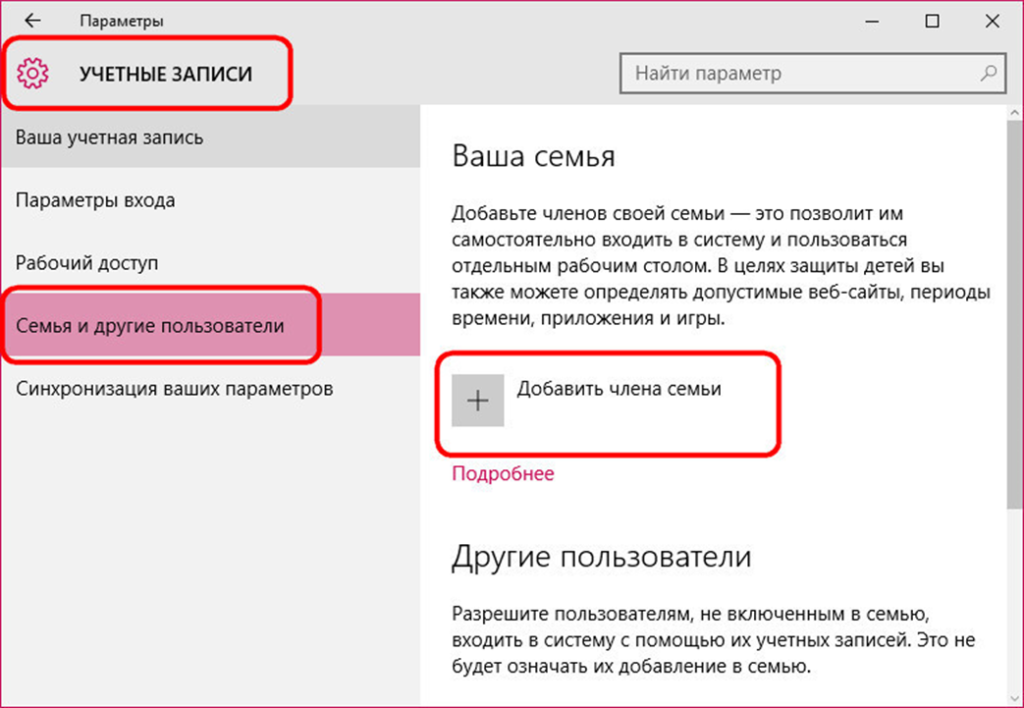Click the vertical scrollbar thumb
The width and height of the screenshot is (1024, 708).
(1015, 314)
